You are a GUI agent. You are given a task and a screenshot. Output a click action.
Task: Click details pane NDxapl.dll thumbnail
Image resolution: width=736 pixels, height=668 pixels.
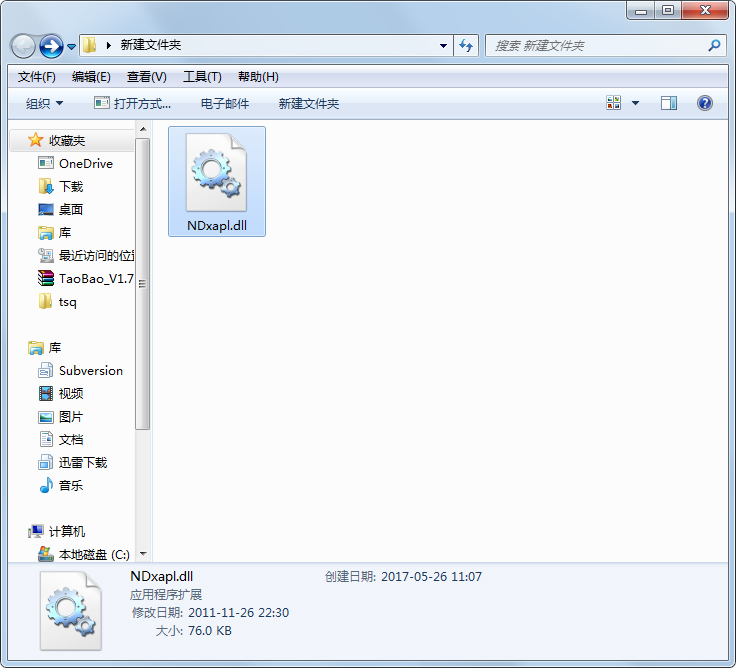(x=71, y=611)
